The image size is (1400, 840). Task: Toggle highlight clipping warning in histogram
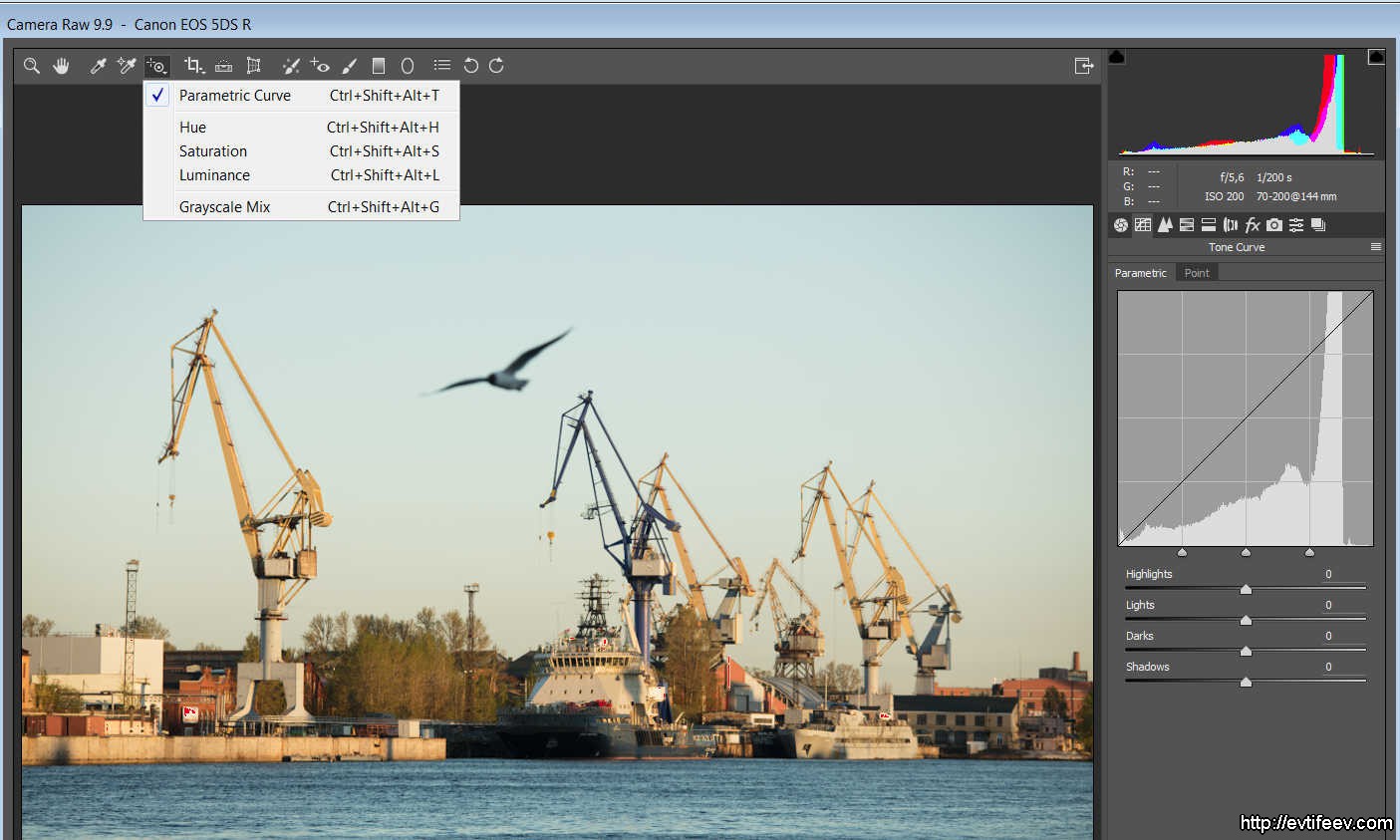tap(1376, 57)
